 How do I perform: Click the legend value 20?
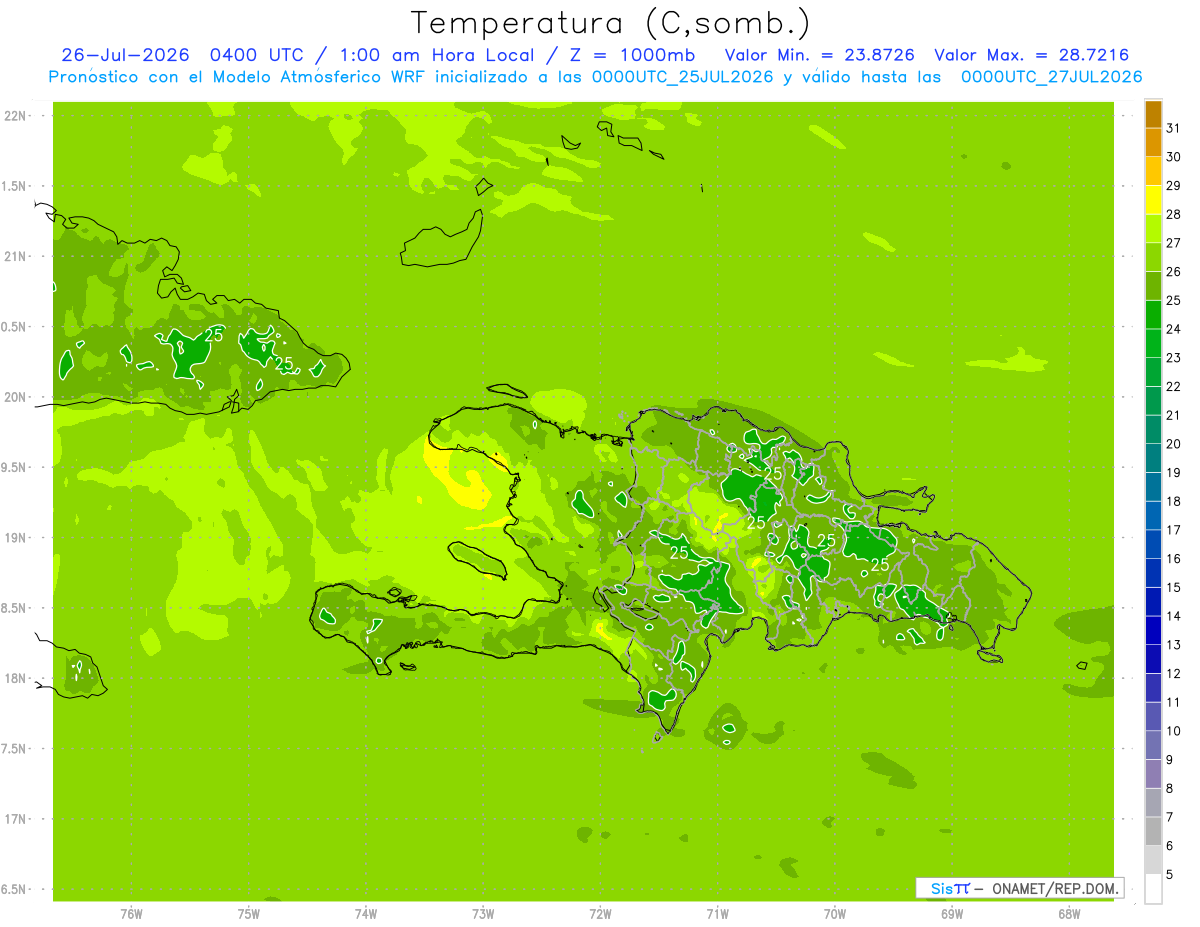[1174, 444]
